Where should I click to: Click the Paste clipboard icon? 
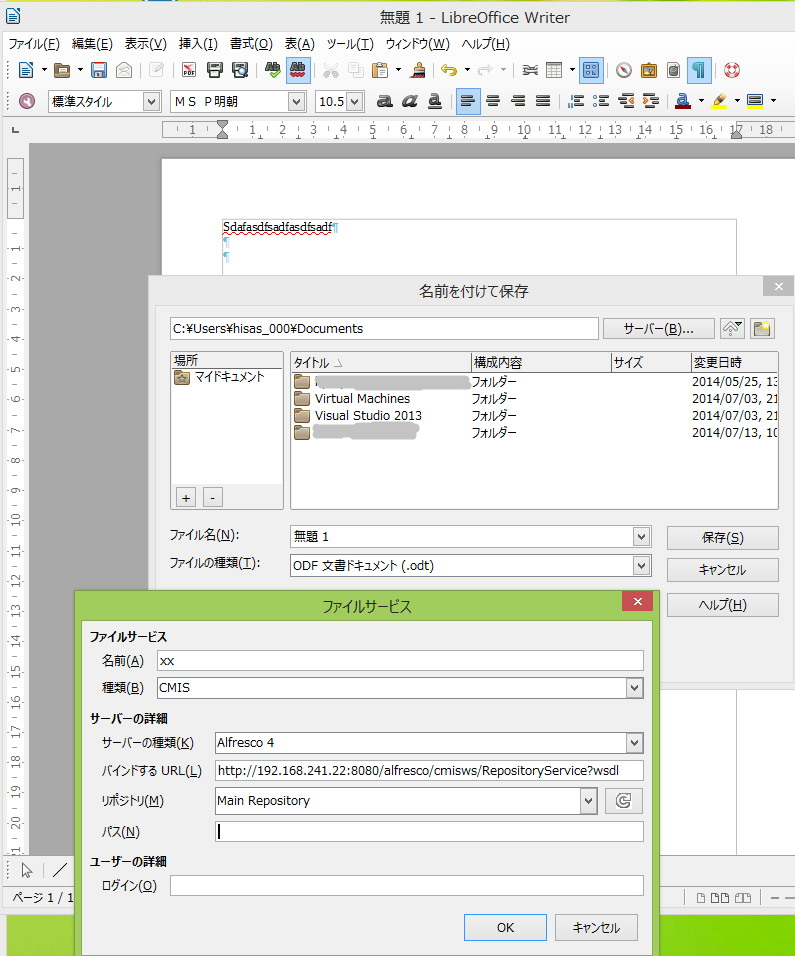(380, 70)
